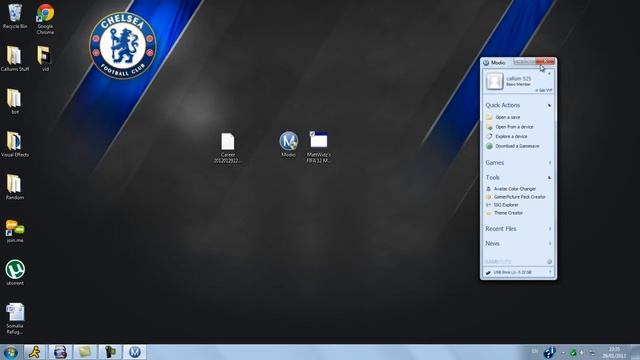640x360 pixels.
Task: Click the Modio taskbar button
Action: pos(135,352)
